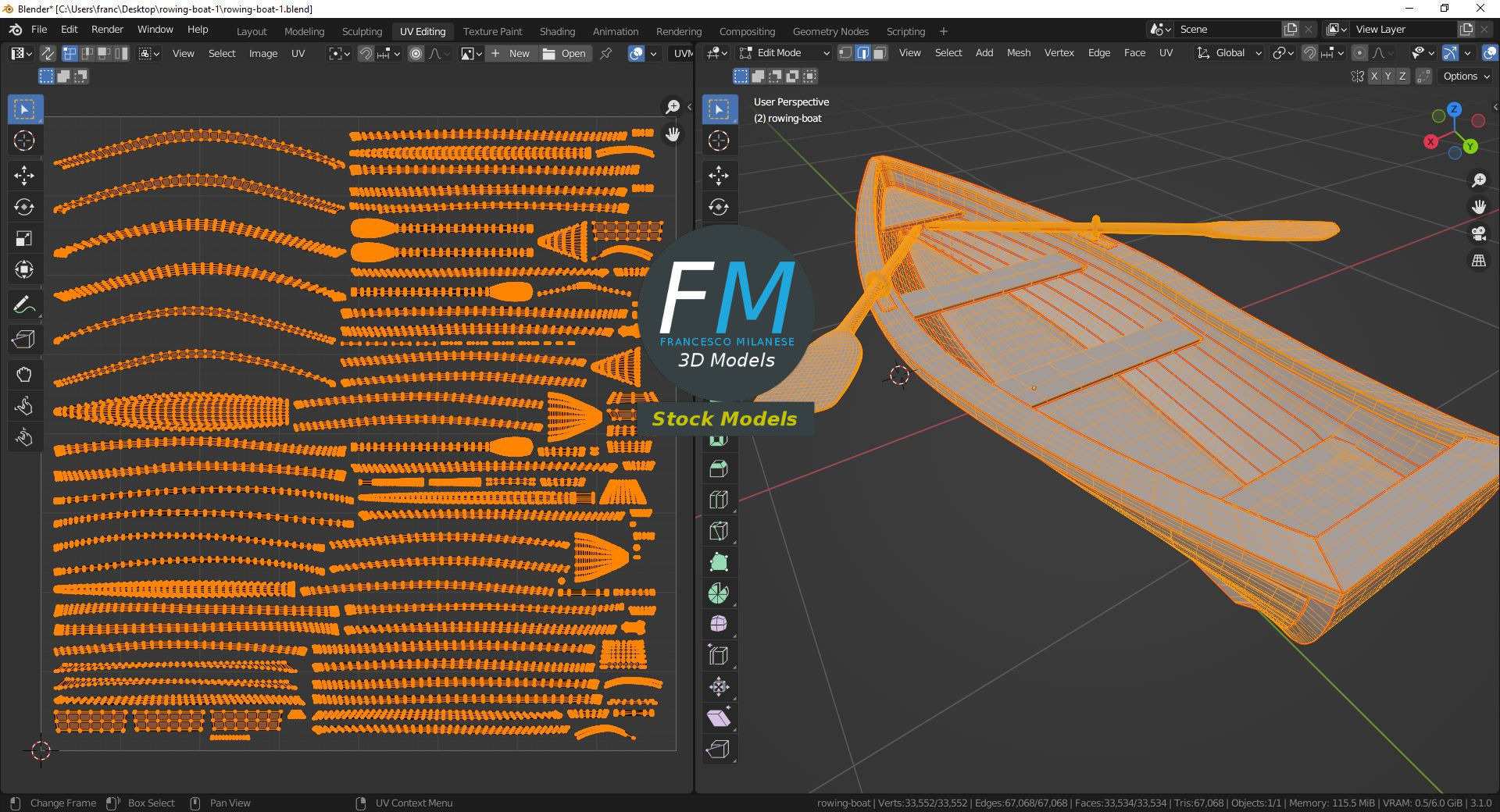Viewport: 1500px width, 812px height.
Task: Switch to the Shading workspace tab
Action: [557, 31]
